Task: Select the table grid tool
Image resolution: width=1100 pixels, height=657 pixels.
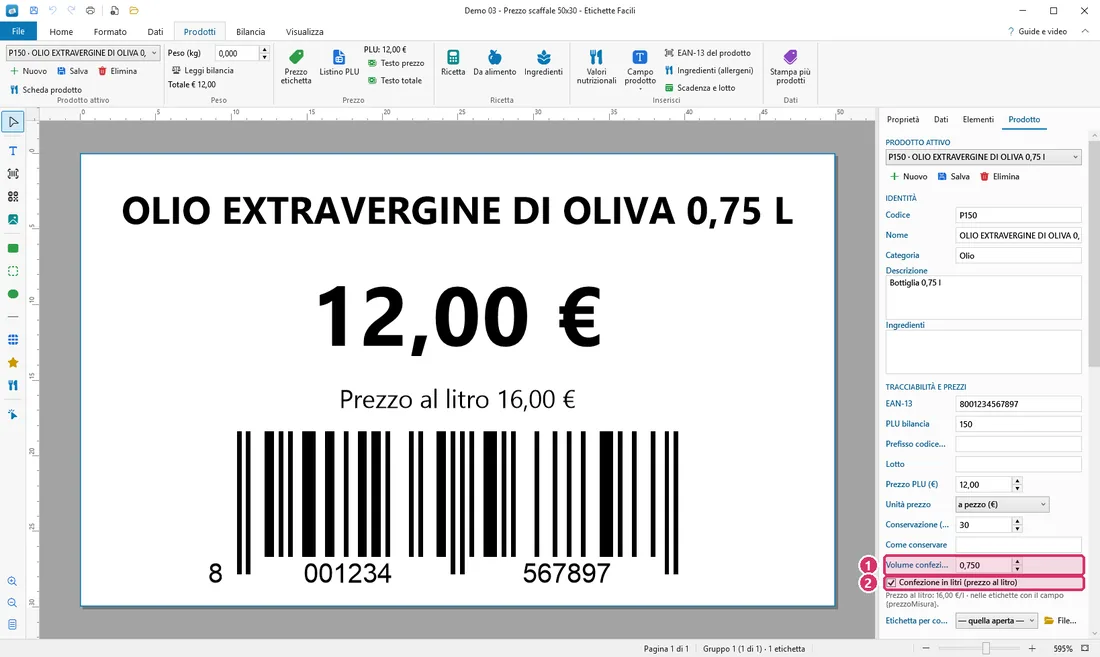Action: (x=13, y=339)
